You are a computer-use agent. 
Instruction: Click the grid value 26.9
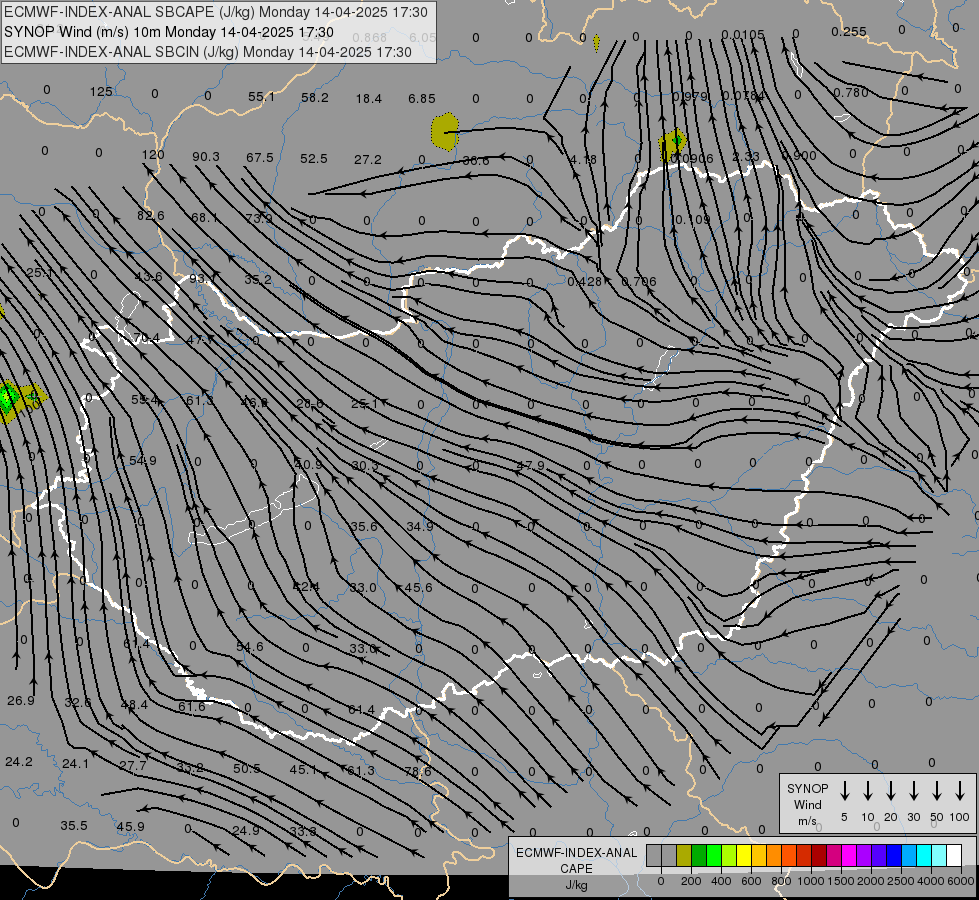click(21, 701)
